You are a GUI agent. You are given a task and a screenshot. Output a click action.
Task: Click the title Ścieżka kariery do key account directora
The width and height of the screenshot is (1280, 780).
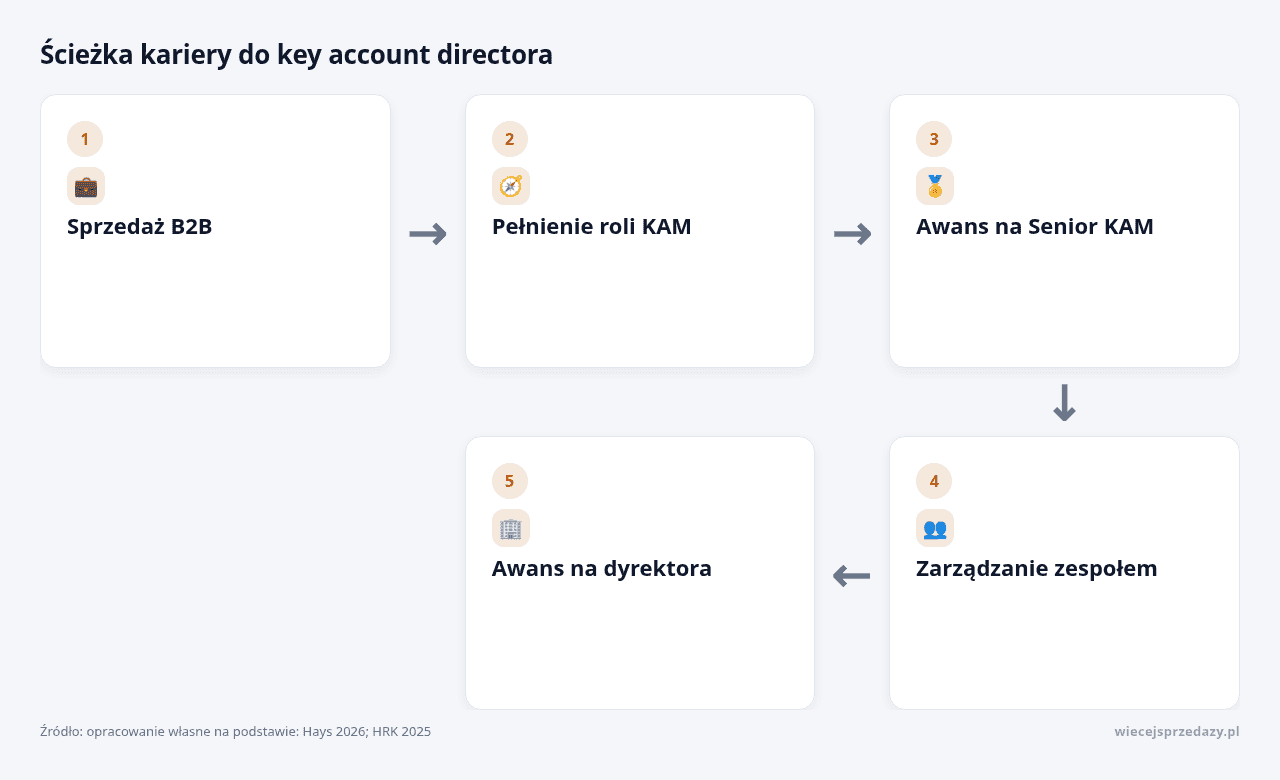[x=296, y=54]
